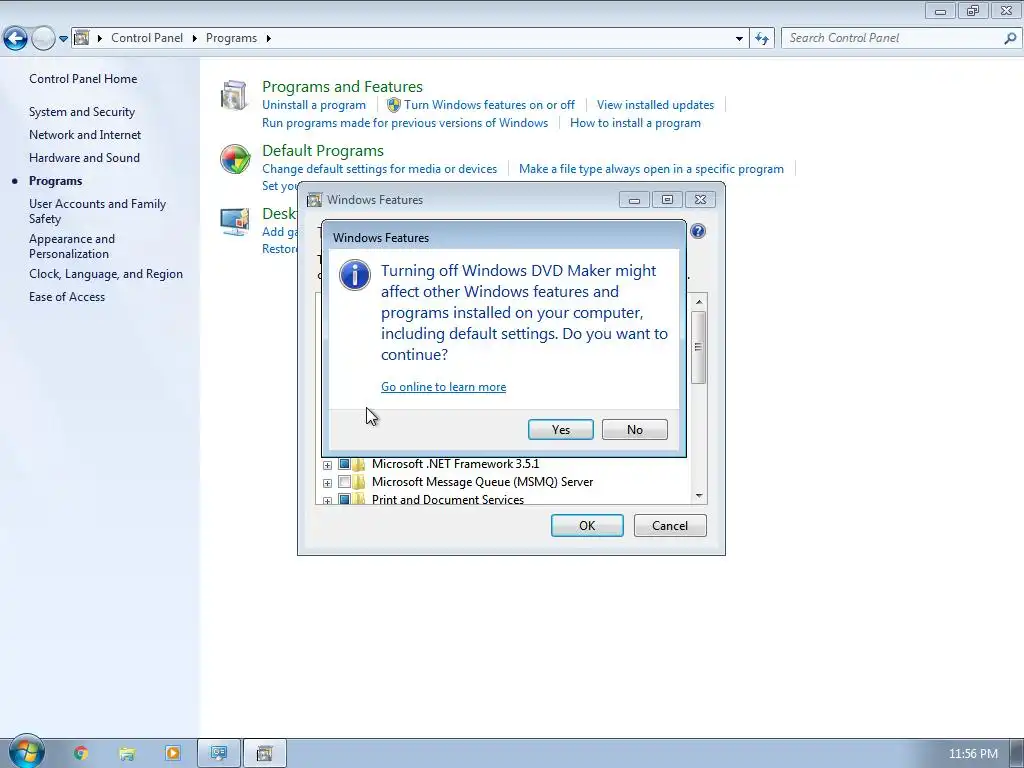Go to Control Panel Home

click(83, 78)
